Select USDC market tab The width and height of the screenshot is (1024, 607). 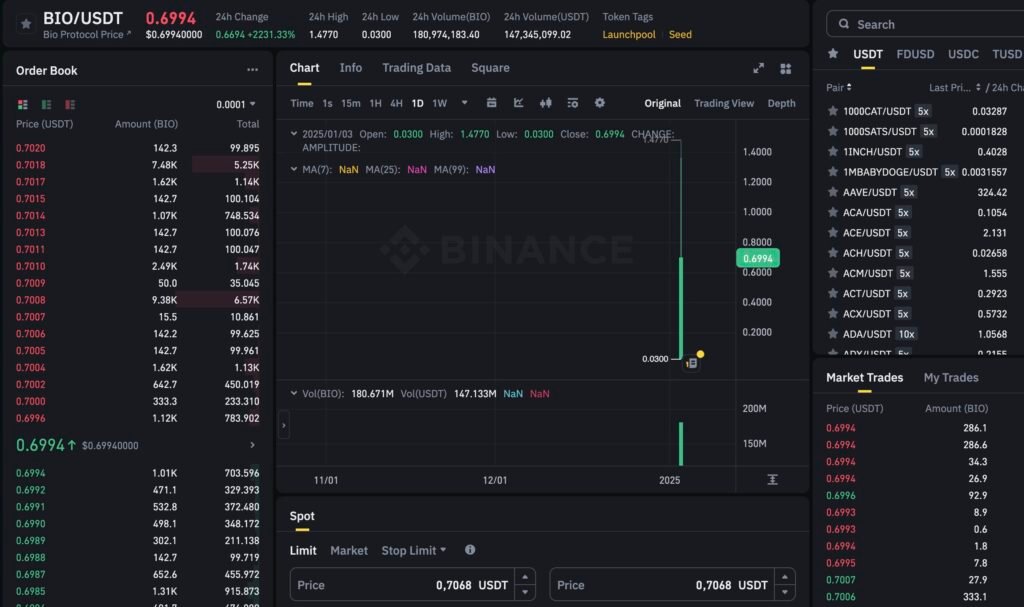[963, 54]
